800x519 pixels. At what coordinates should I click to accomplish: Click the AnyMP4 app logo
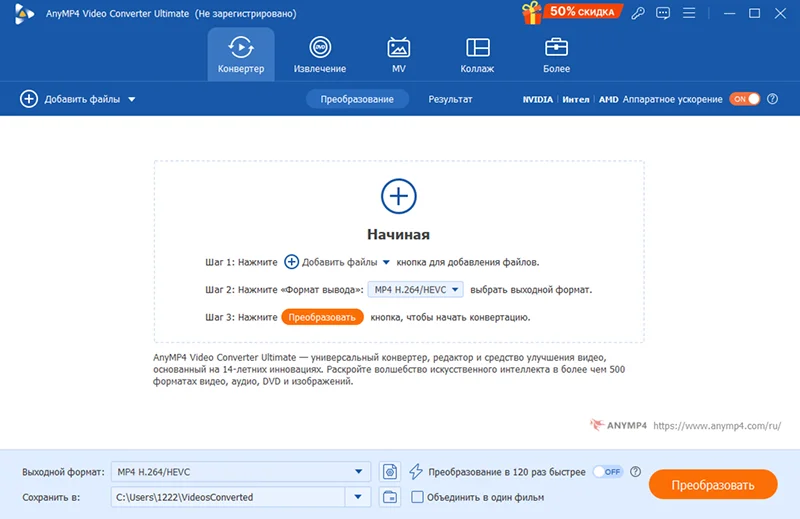(x=23, y=13)
